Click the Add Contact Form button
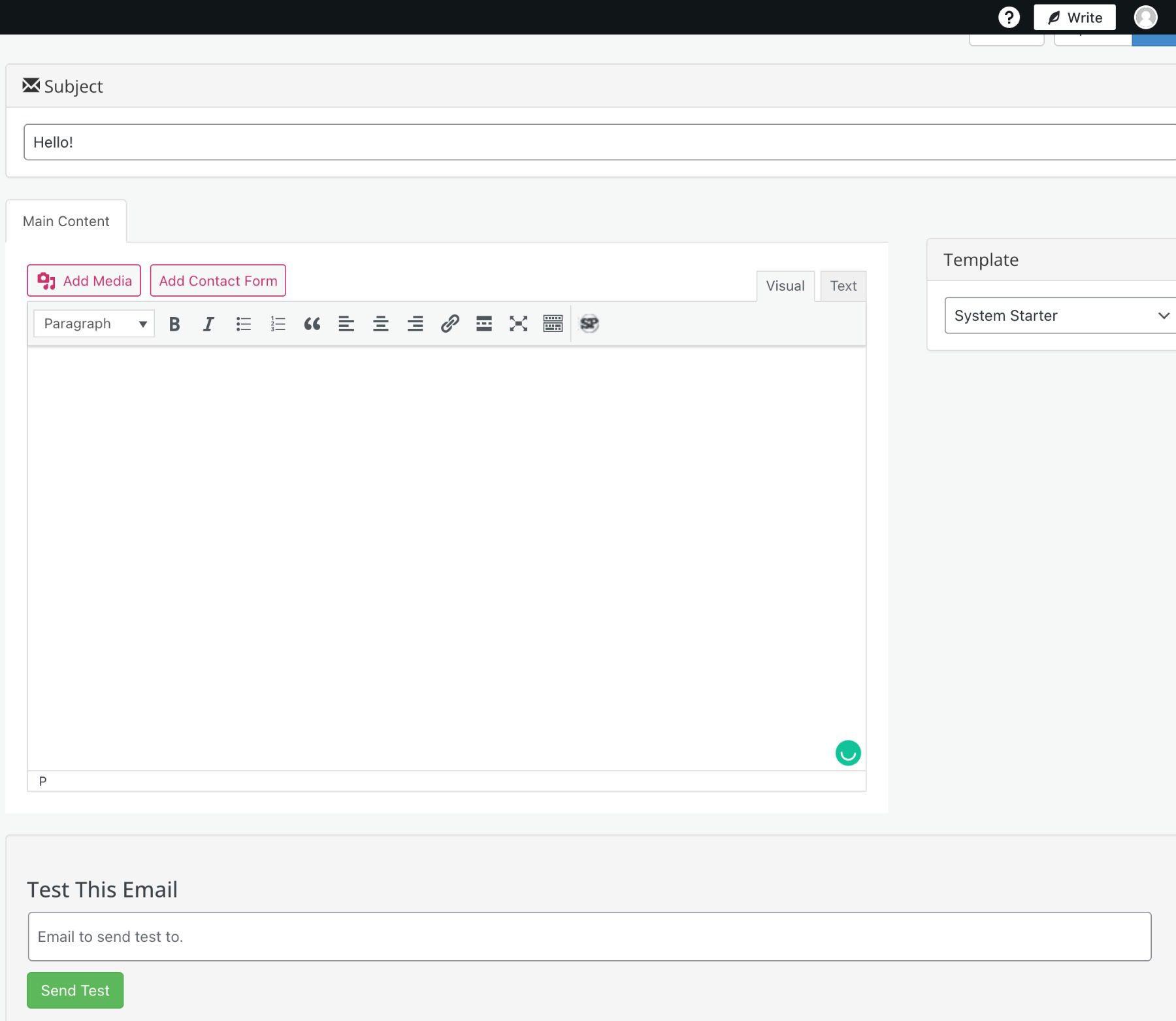Viewport: 1176px width, 1021px height. tap(218, 280)
